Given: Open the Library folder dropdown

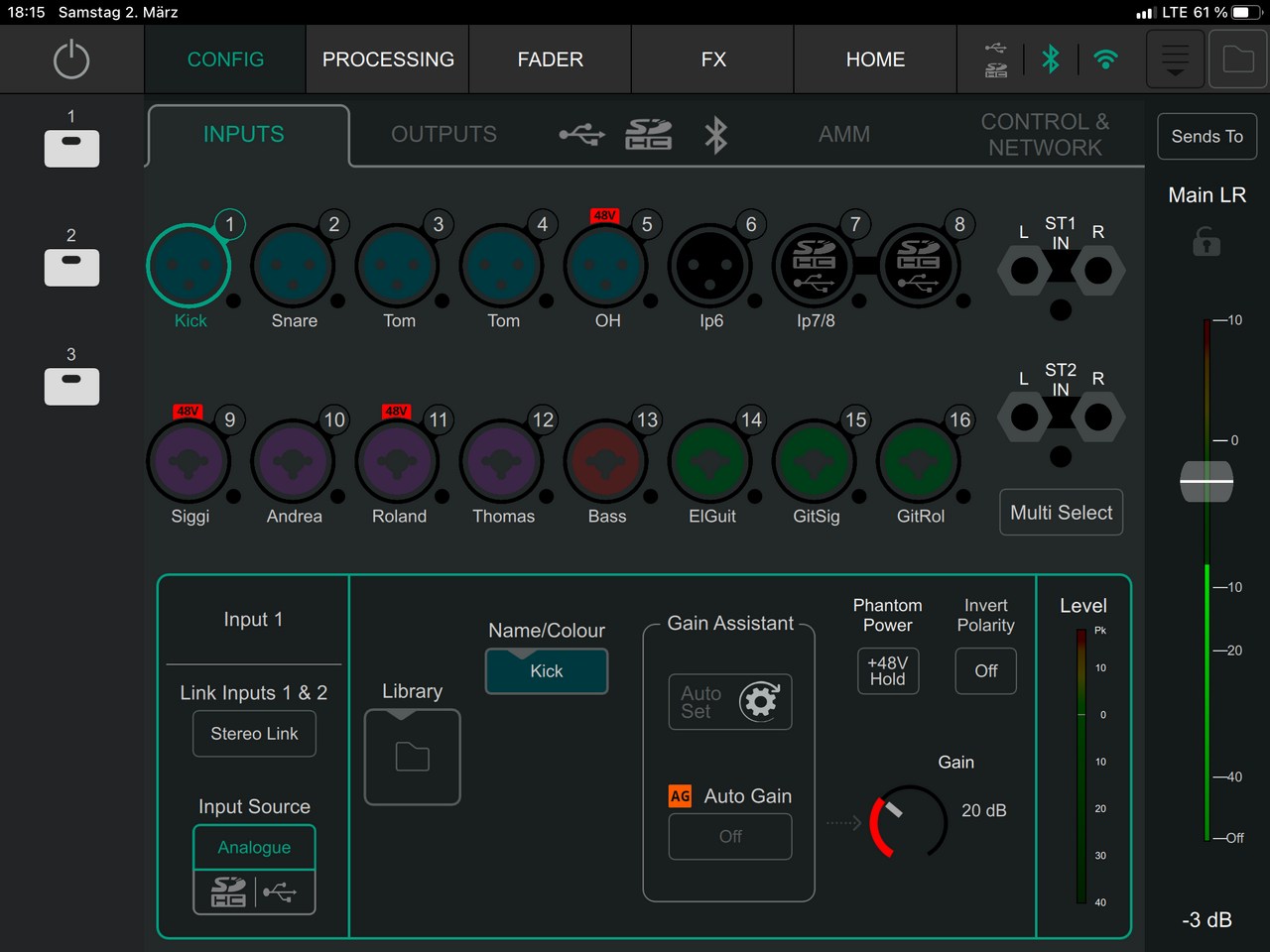Looking at the screenshot, I should click(x=413, y=758).
